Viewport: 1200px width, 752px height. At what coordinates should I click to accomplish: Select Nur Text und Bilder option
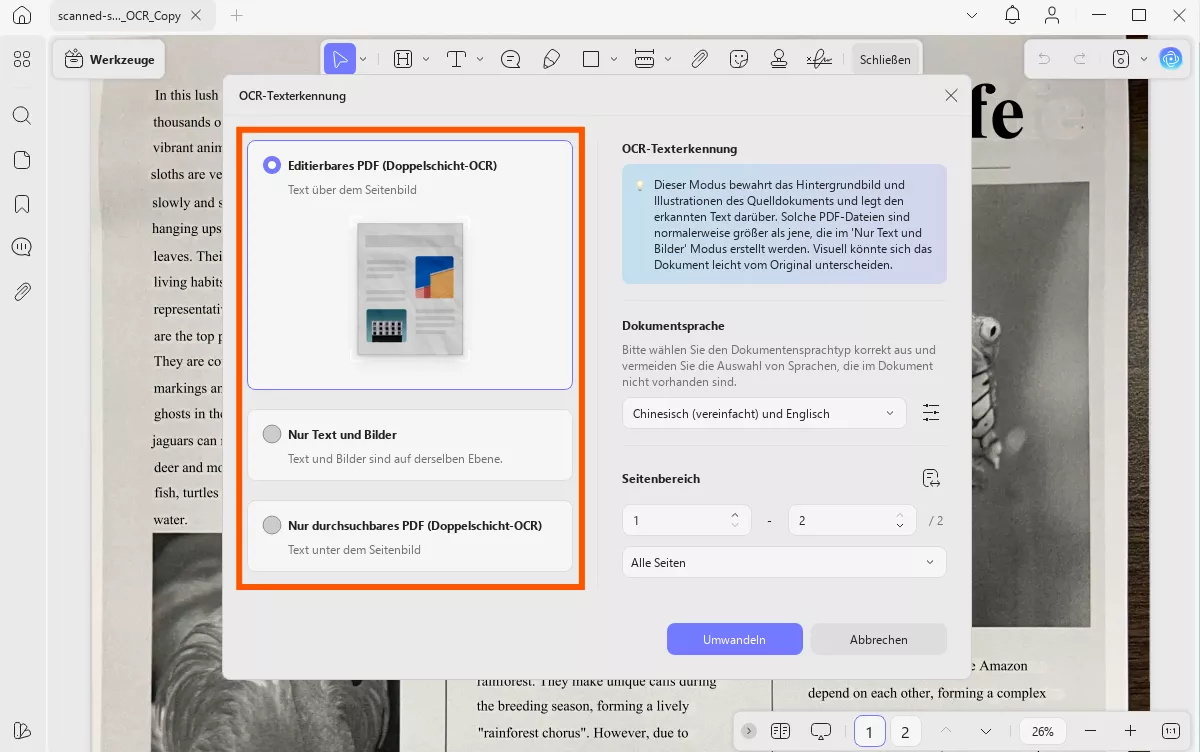pyautogui.click(x=272, y=435)
